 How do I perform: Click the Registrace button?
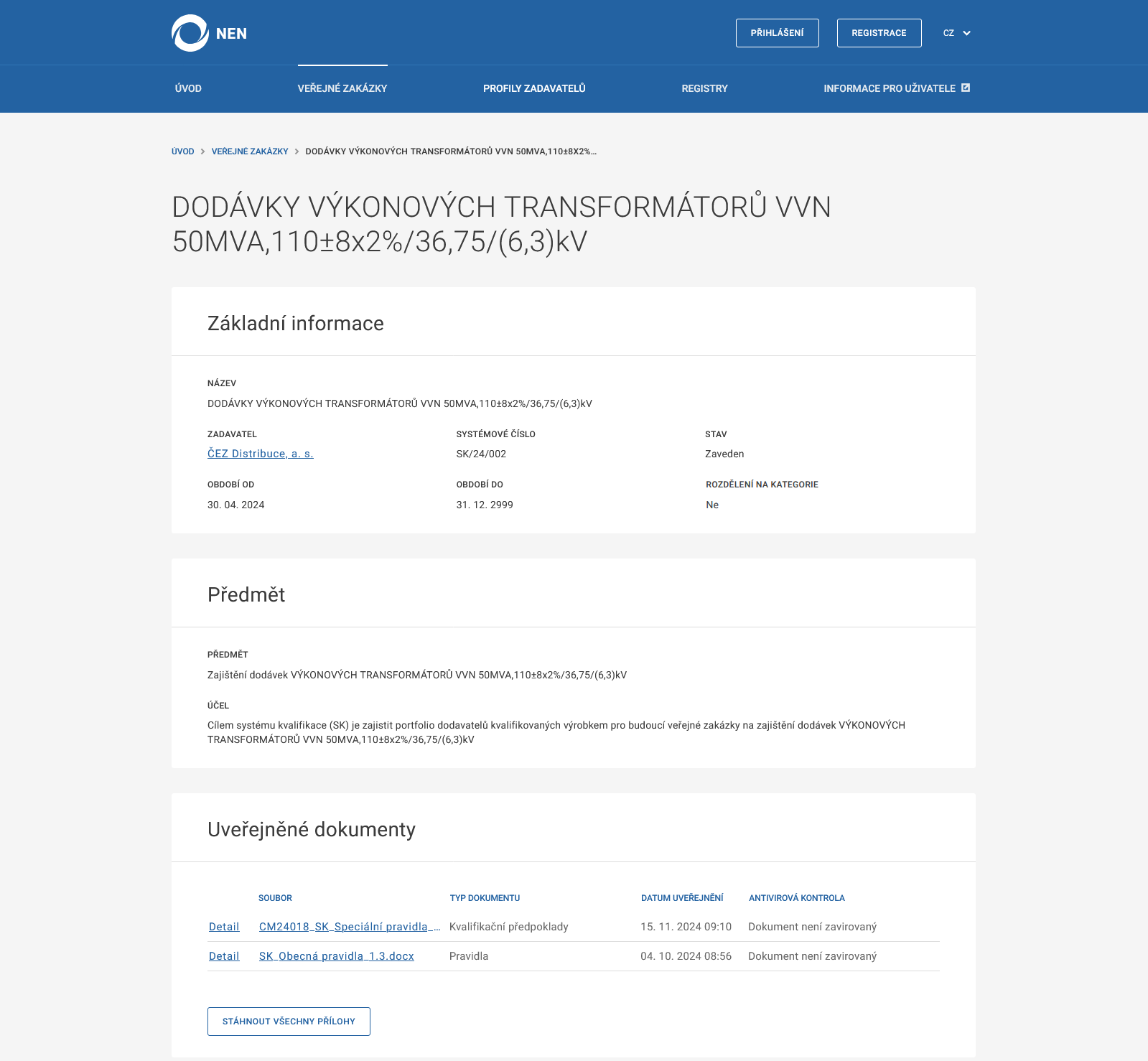tap(879, 33)
